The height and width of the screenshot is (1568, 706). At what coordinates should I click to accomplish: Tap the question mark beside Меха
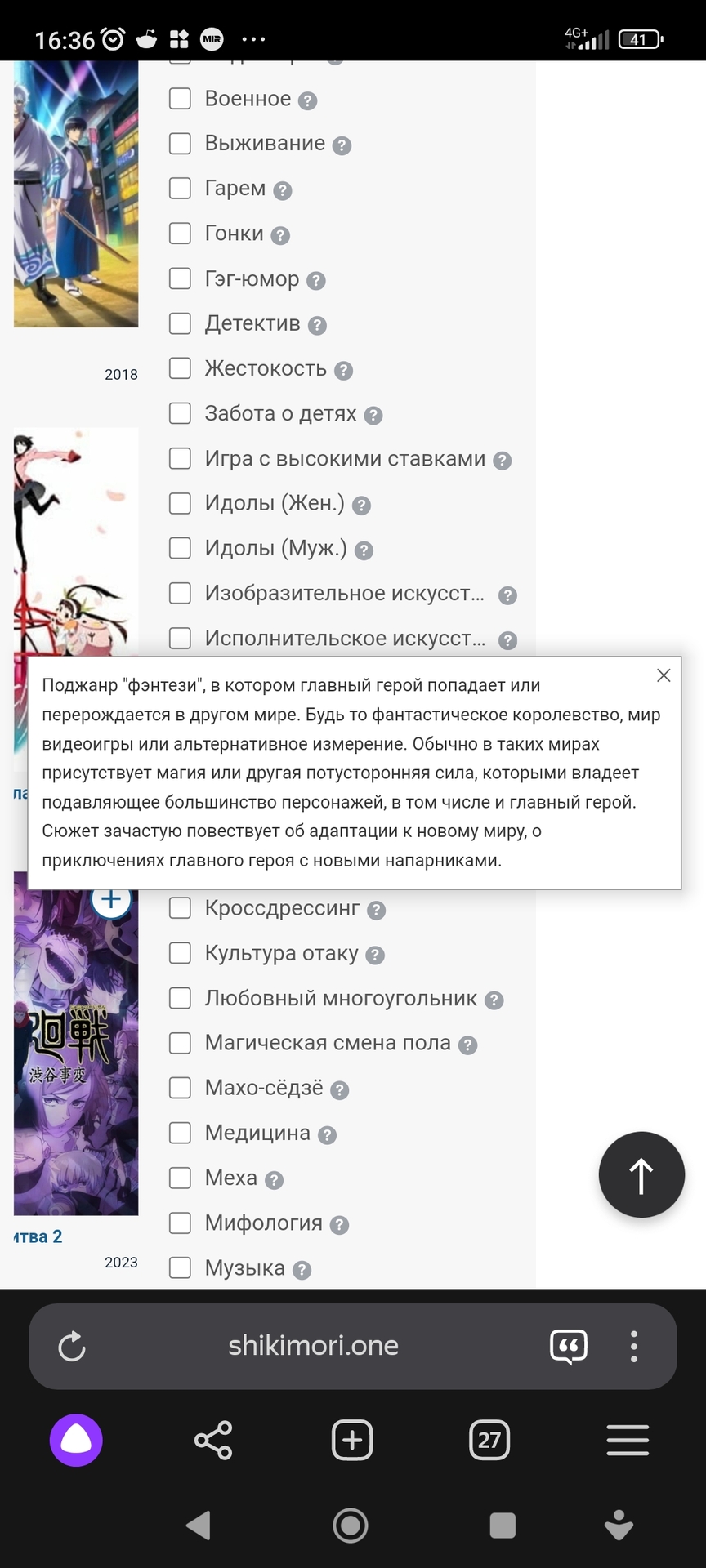click(275, 1180)
